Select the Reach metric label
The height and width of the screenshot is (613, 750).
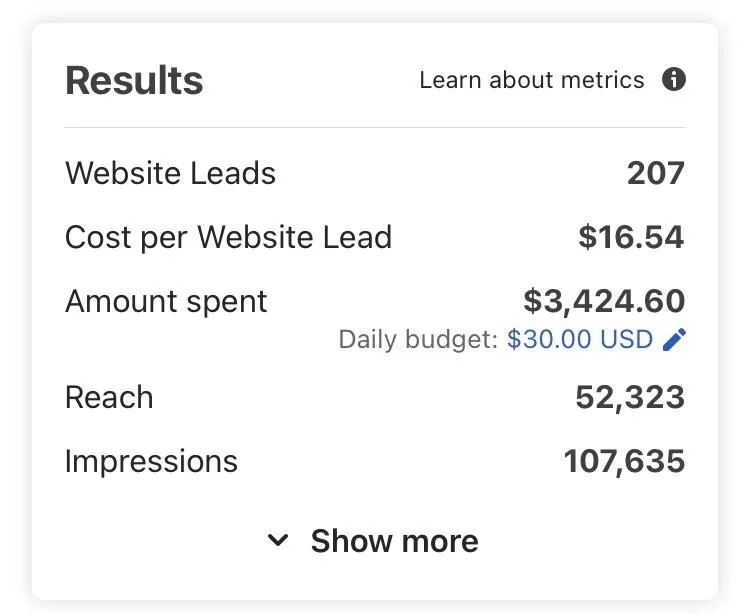click(x=109, y=397)
